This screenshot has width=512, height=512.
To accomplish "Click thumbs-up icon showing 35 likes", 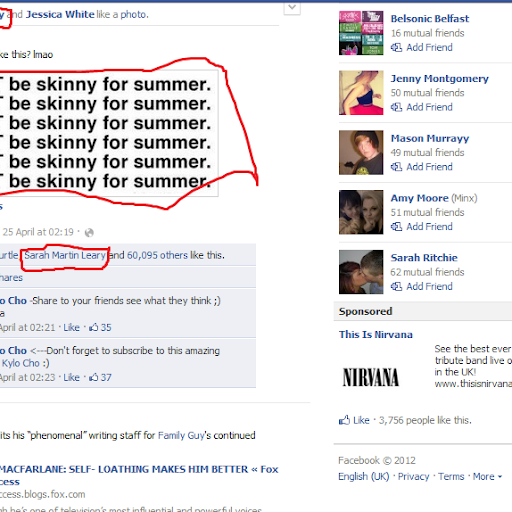I will 94,327.
